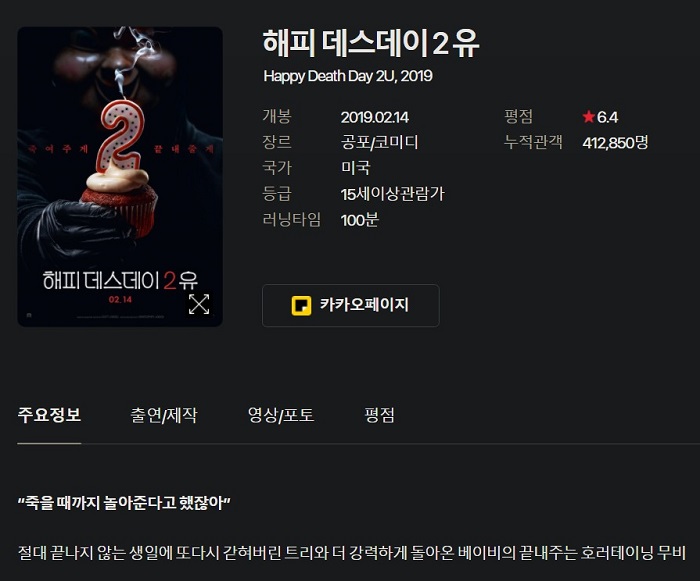The width and height of the screenshot is (700, 581).
Task: Click the 공포/코미디 genre text
Action: tap(379, 142)
